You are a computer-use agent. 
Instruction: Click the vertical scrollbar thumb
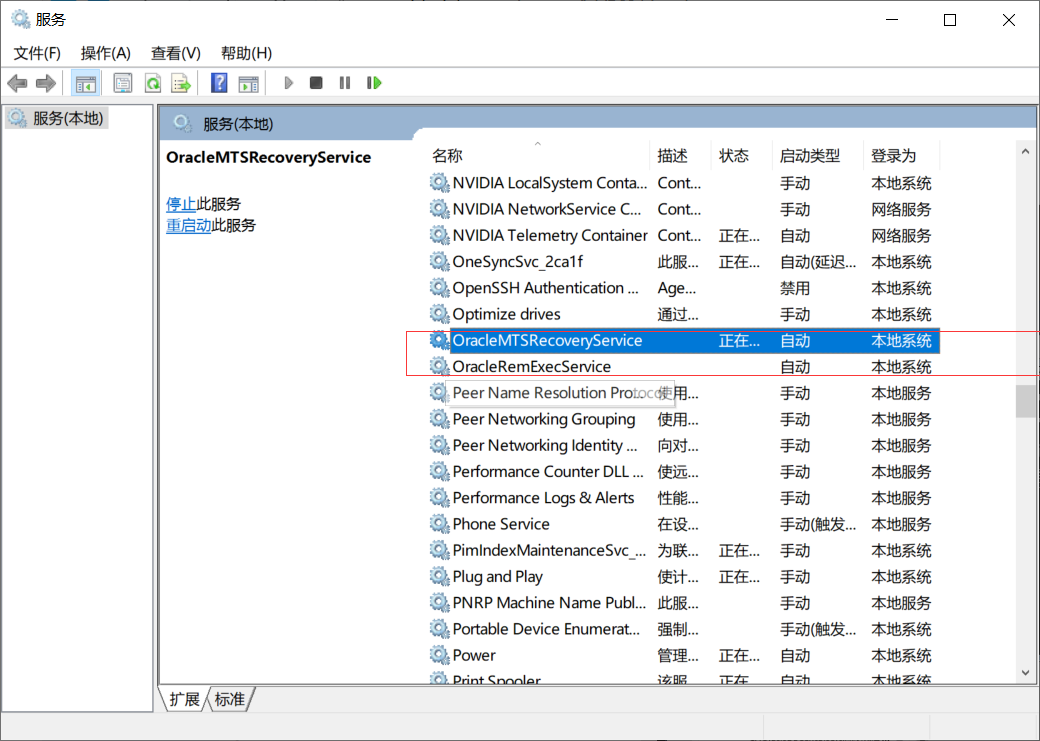[1025, 401]
